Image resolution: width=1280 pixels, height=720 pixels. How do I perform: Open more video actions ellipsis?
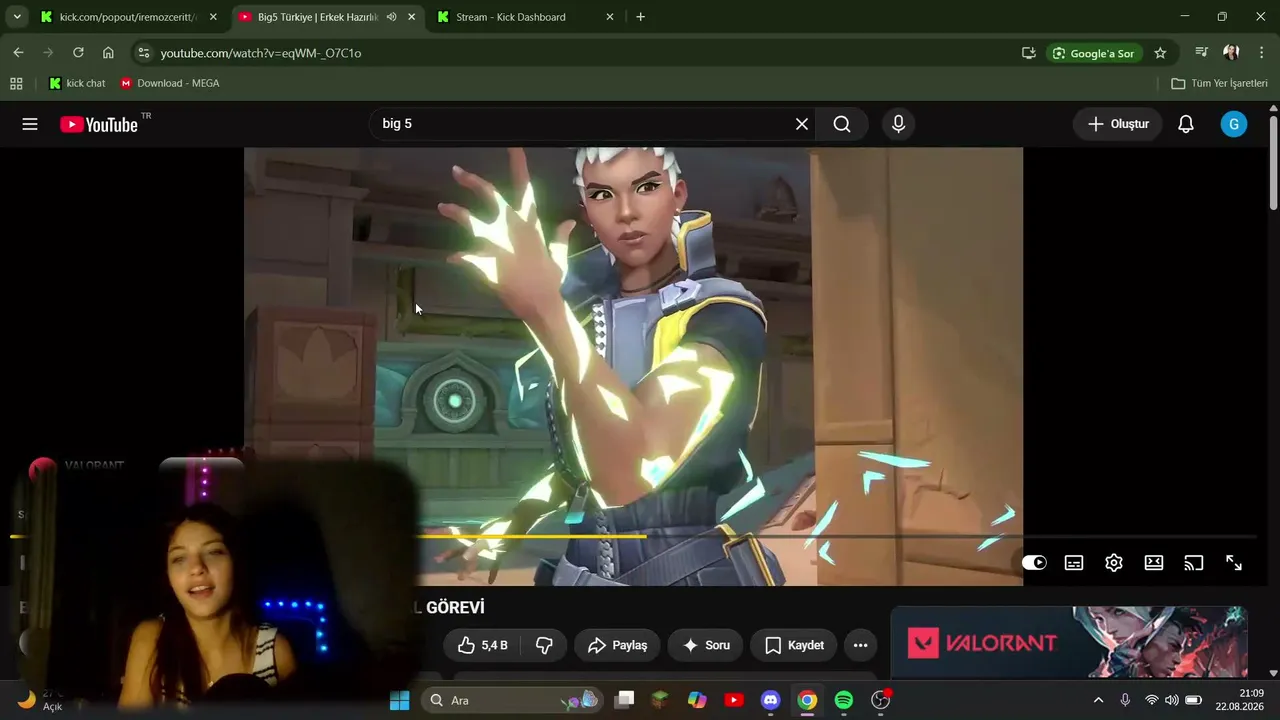(860, 645)
